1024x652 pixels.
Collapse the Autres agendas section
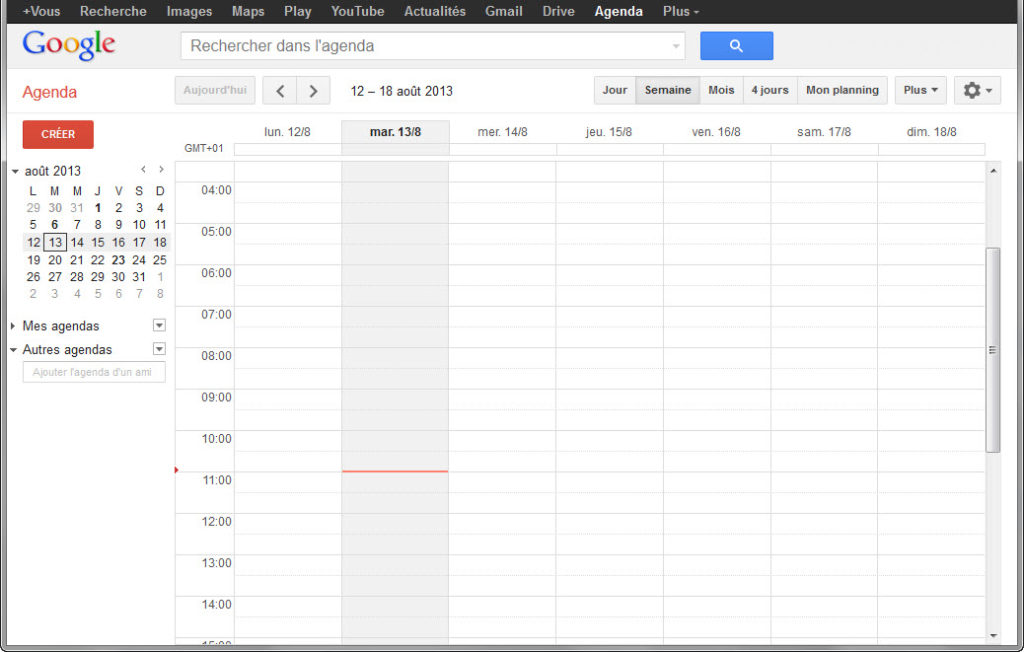[13, 350]
